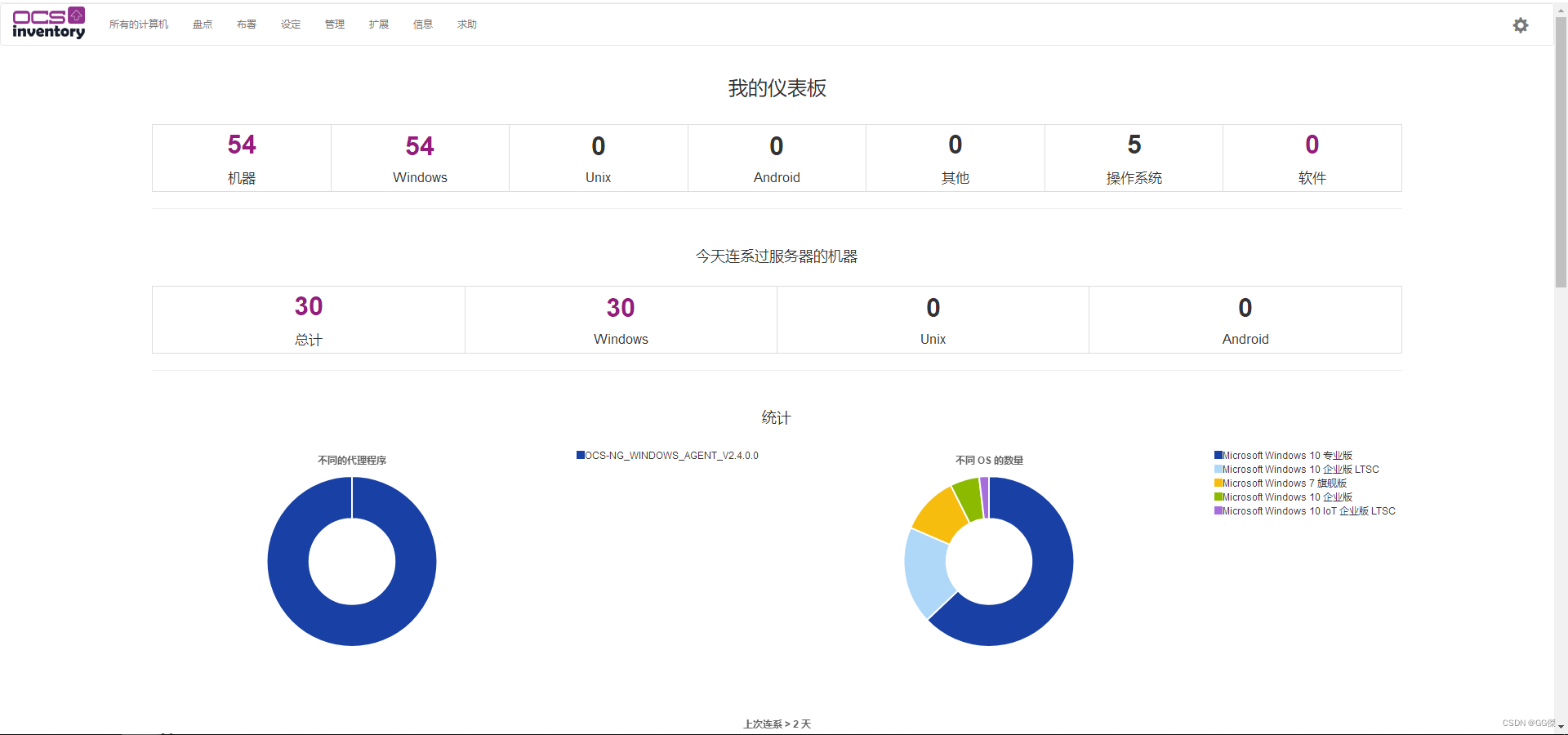The height and width of the screenshot is (735, 1568).
Task: Open the 所有的计算机 menu
Action: 139,24
